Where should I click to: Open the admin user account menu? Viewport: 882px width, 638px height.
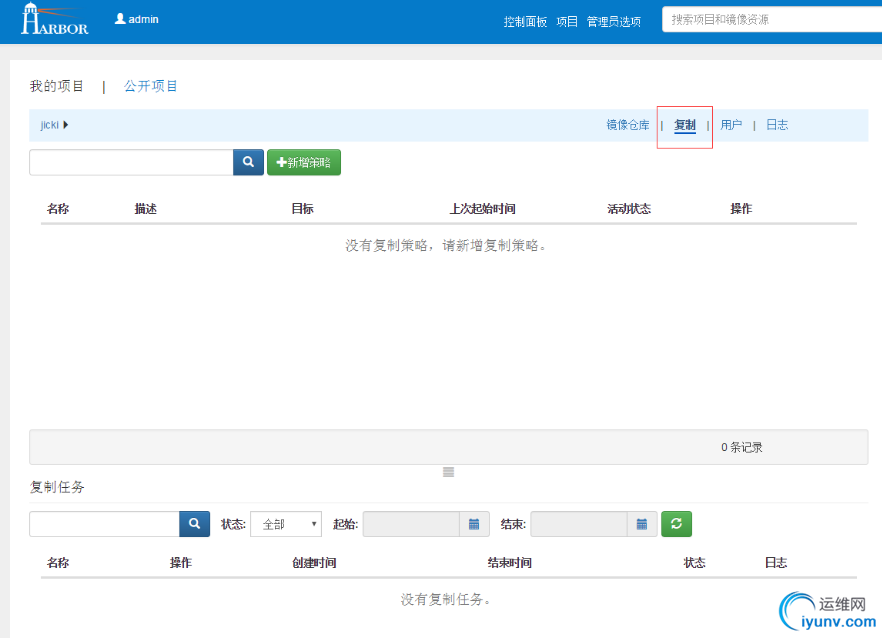tap(137, 19)
